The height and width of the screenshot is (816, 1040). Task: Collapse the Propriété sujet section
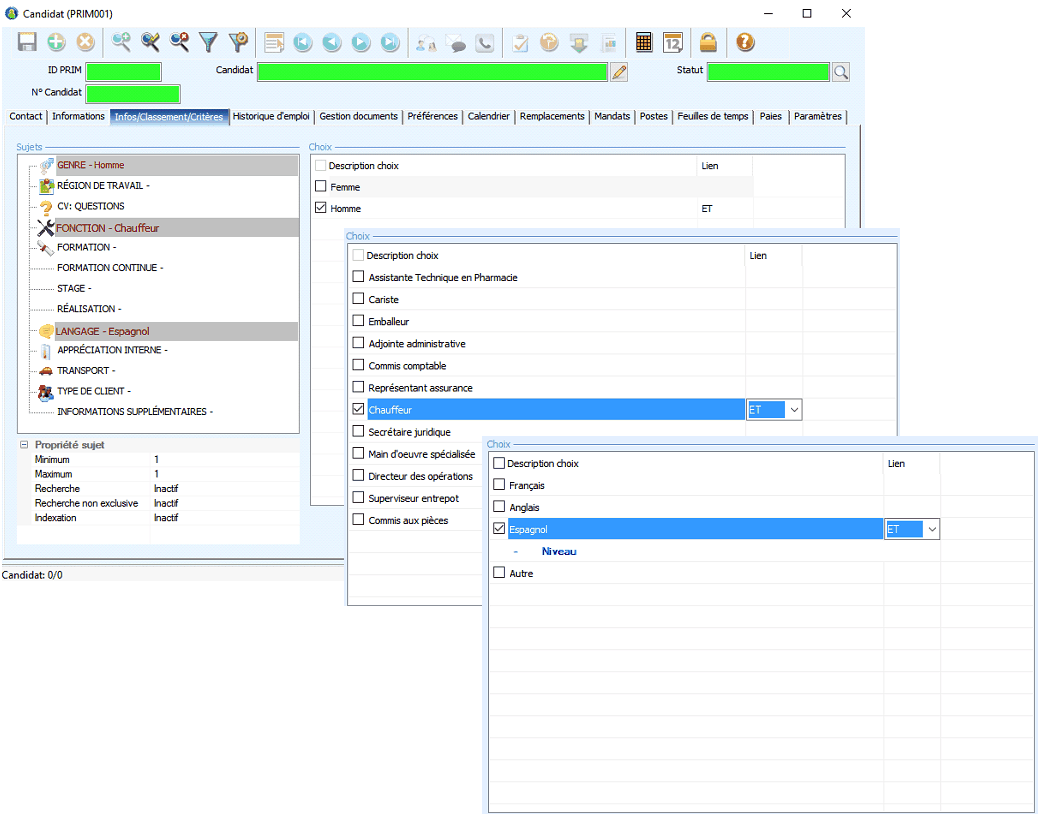coord(24,444)
